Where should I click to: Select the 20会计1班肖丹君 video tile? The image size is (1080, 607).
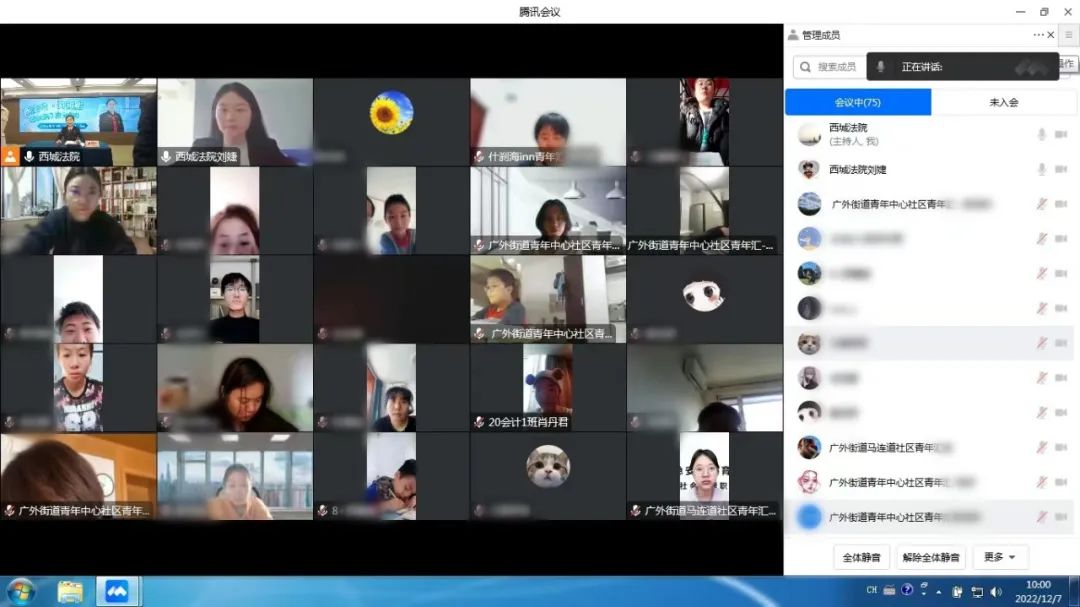(548, 387)
